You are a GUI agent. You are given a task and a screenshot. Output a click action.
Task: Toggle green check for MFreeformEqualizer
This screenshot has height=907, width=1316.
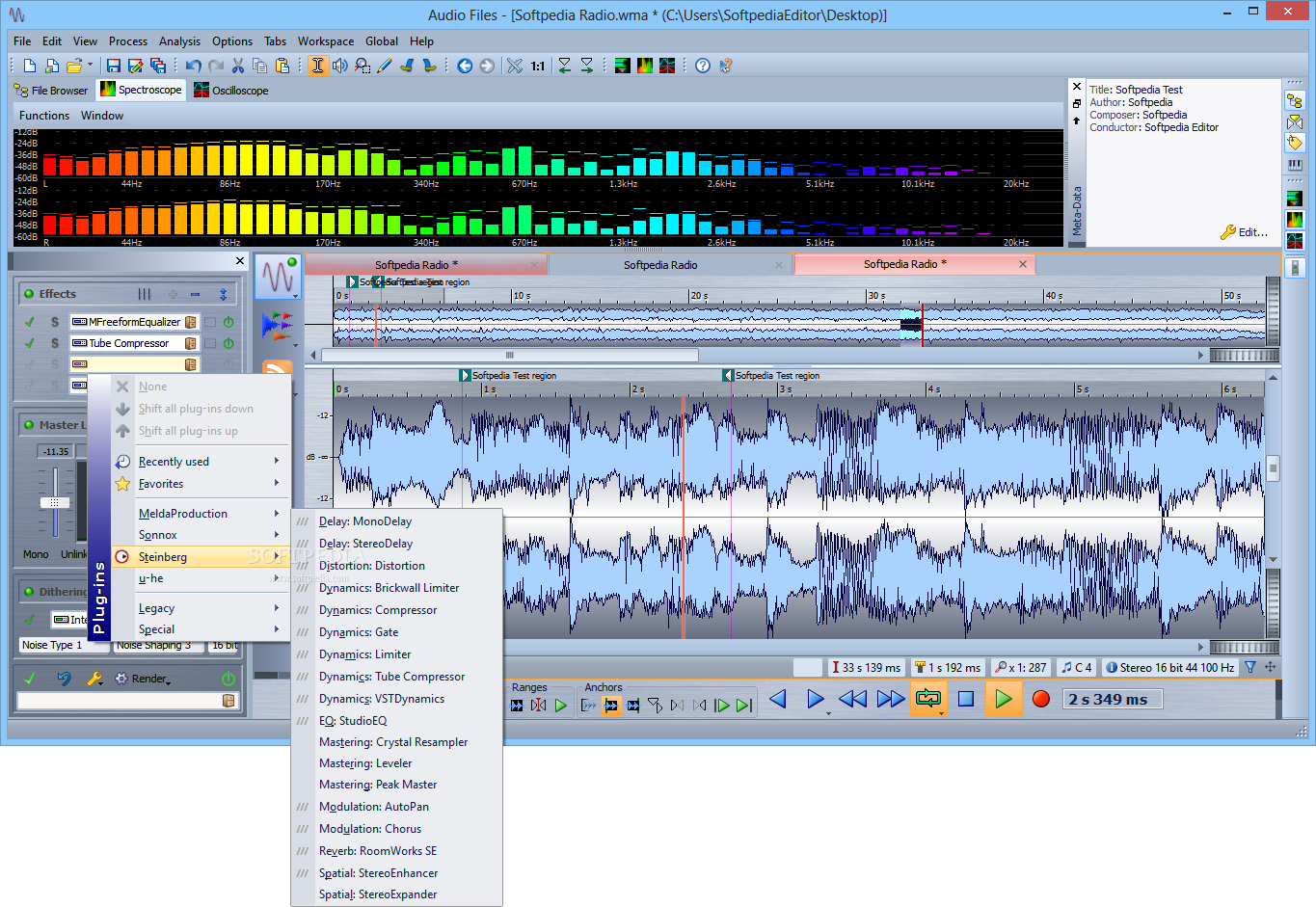(29, 322)
